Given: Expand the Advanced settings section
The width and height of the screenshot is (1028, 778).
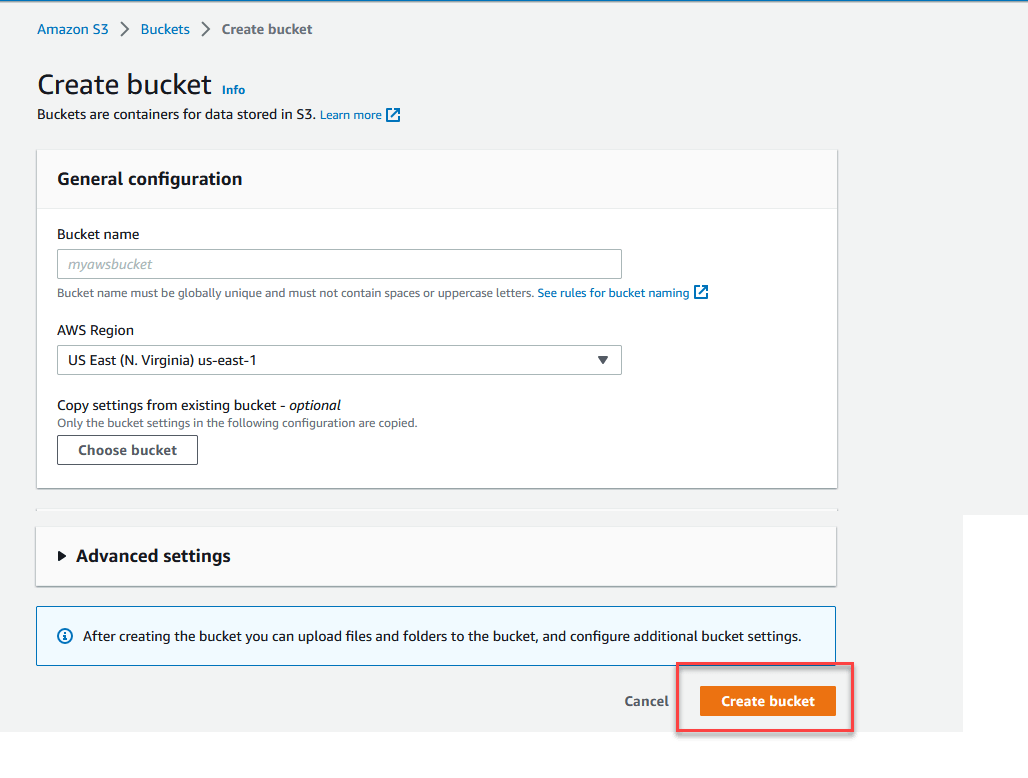Looking at the screenshot, I should point(153,556).
